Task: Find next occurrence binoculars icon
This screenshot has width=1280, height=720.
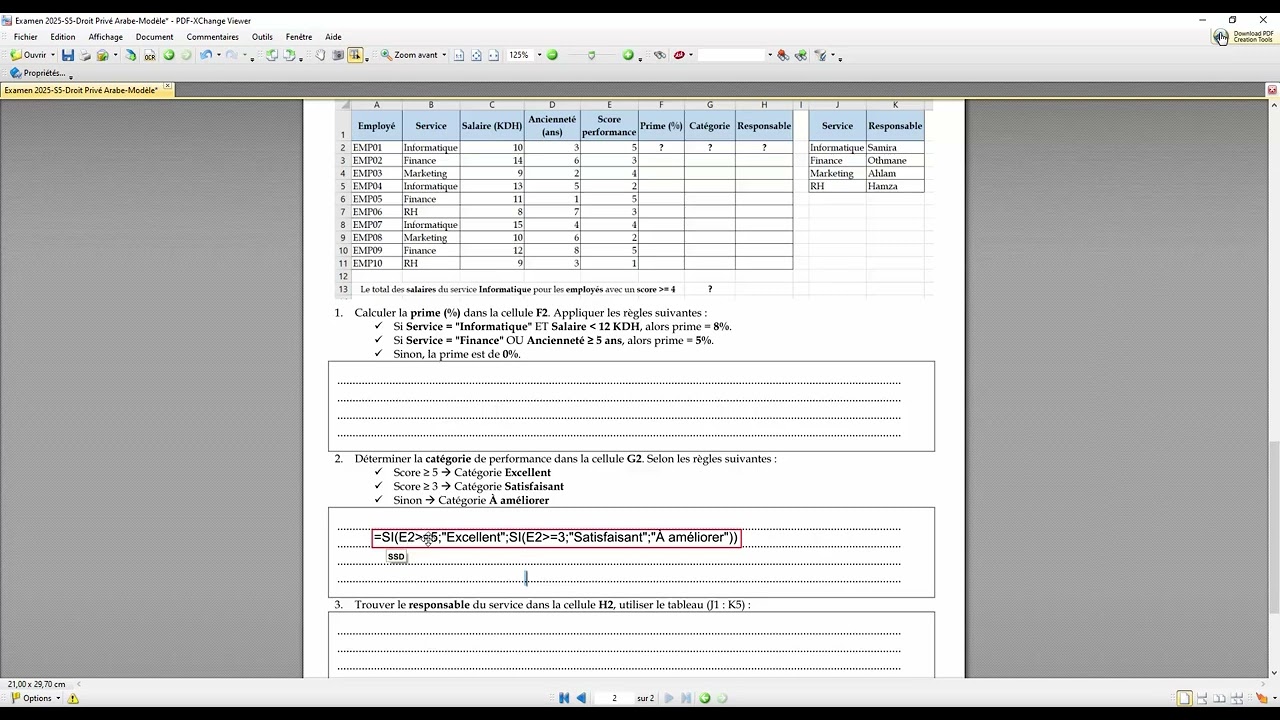Action: pyautogui.click(x=801, y=55)
